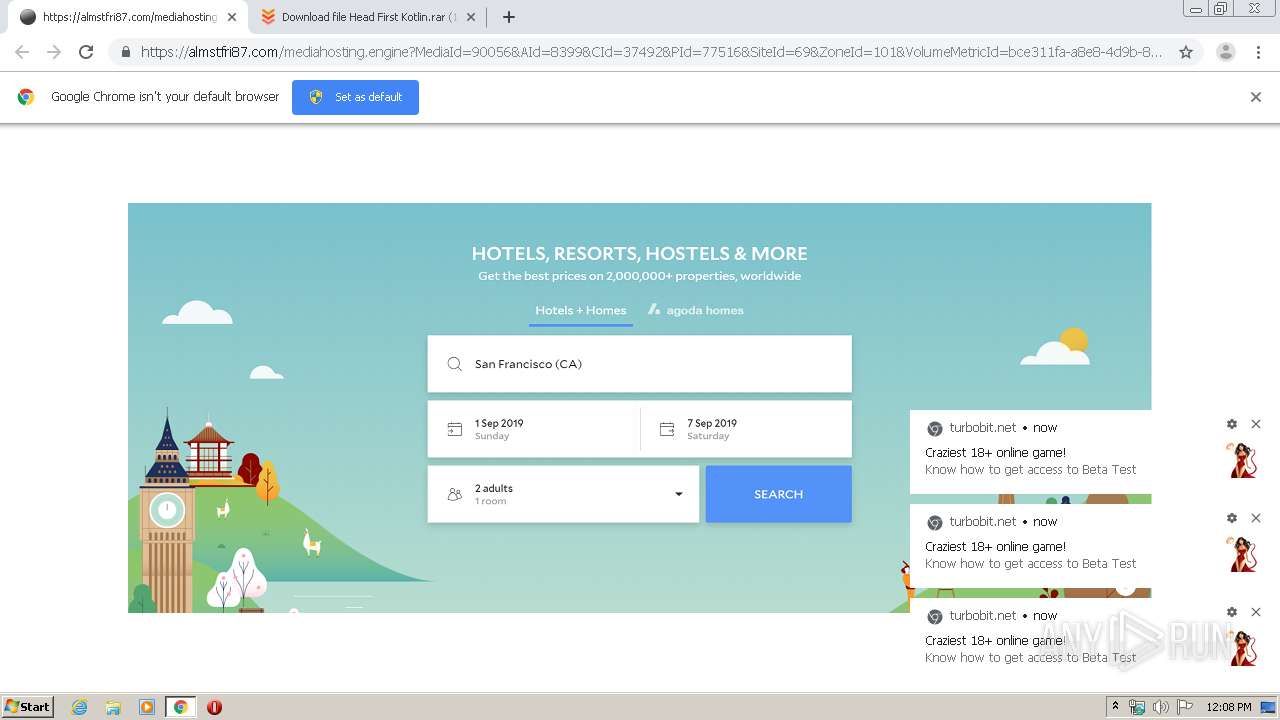Switch to the agoda homes tab

[696, 310]
